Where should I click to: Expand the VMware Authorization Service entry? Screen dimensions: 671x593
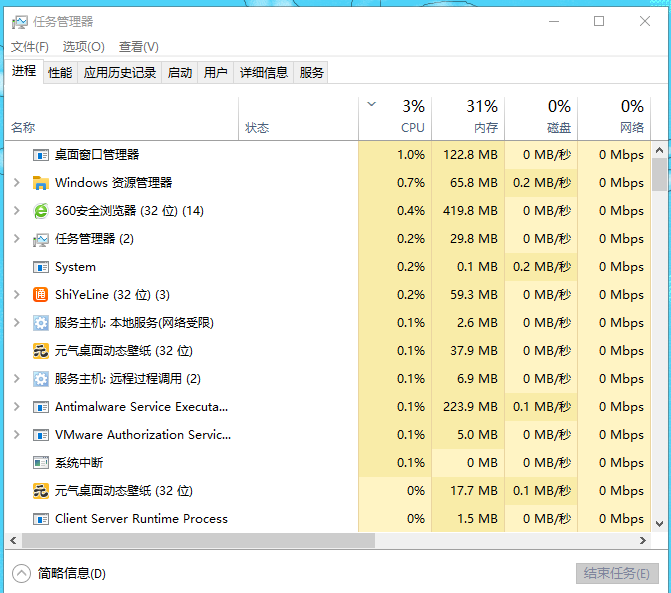[x=16, y=435]
